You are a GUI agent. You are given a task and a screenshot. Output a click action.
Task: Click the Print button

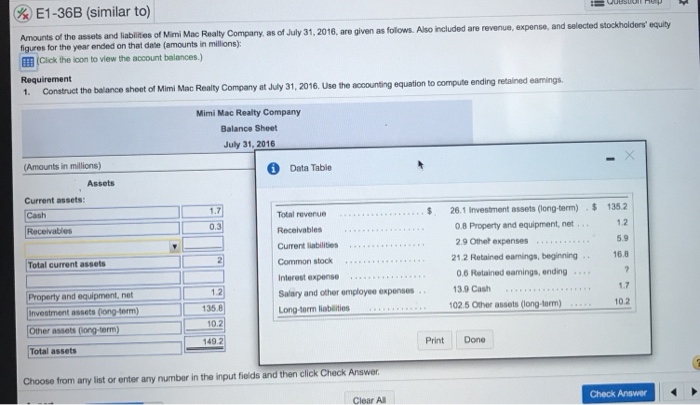pos(434,340)
